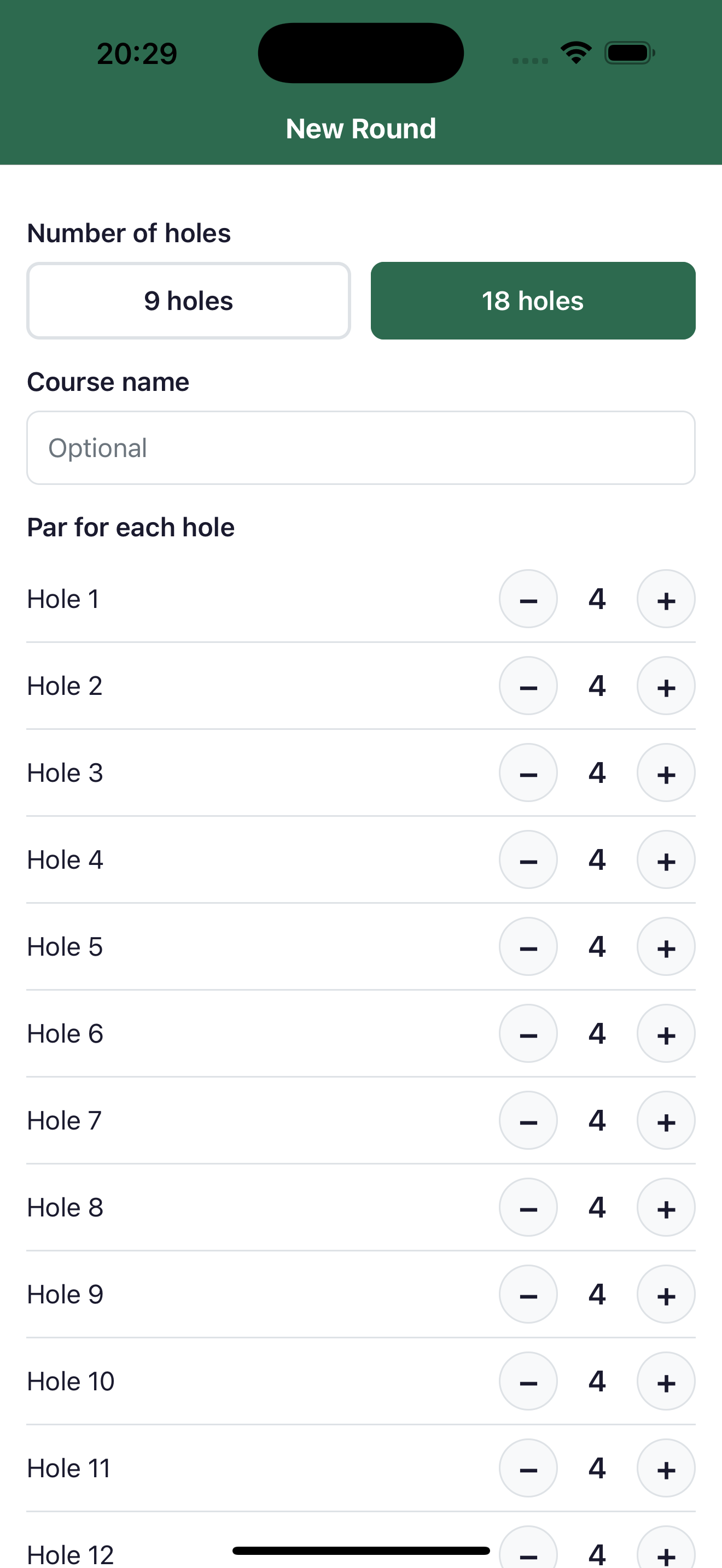
Task: Increase par for Hole 6
Action: (x=665, y=1033)
